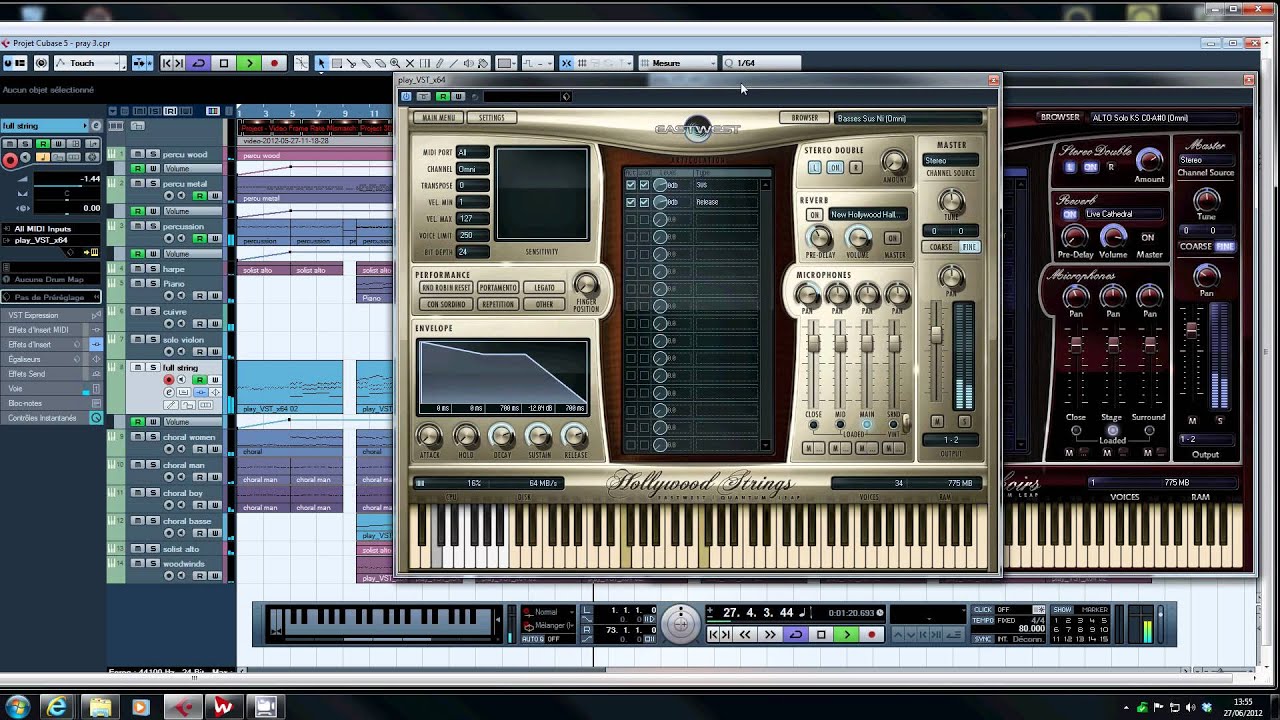
Task: Open the Master Stereo channel source dropdown
Action: tap(950, 160)
